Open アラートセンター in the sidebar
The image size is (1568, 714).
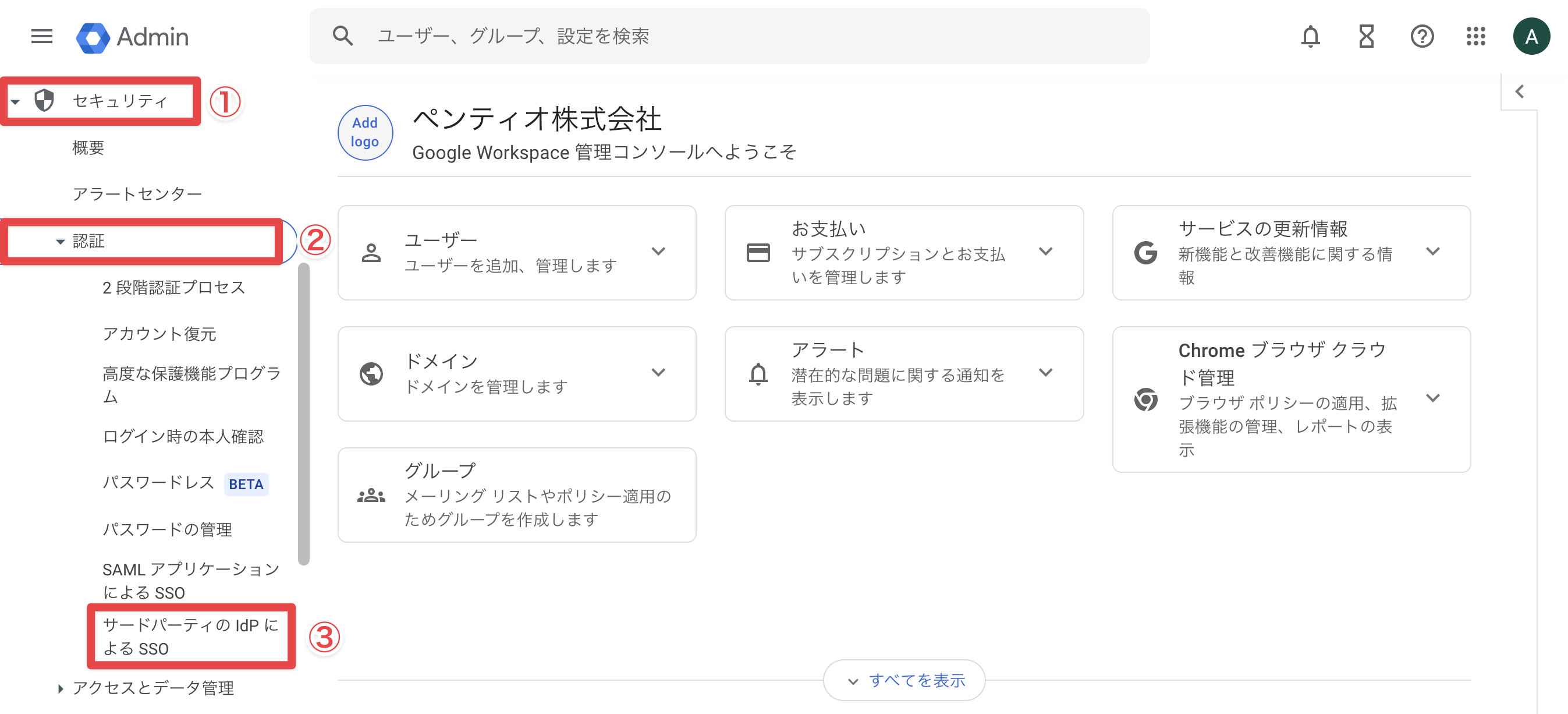click(x=137, y=194)
